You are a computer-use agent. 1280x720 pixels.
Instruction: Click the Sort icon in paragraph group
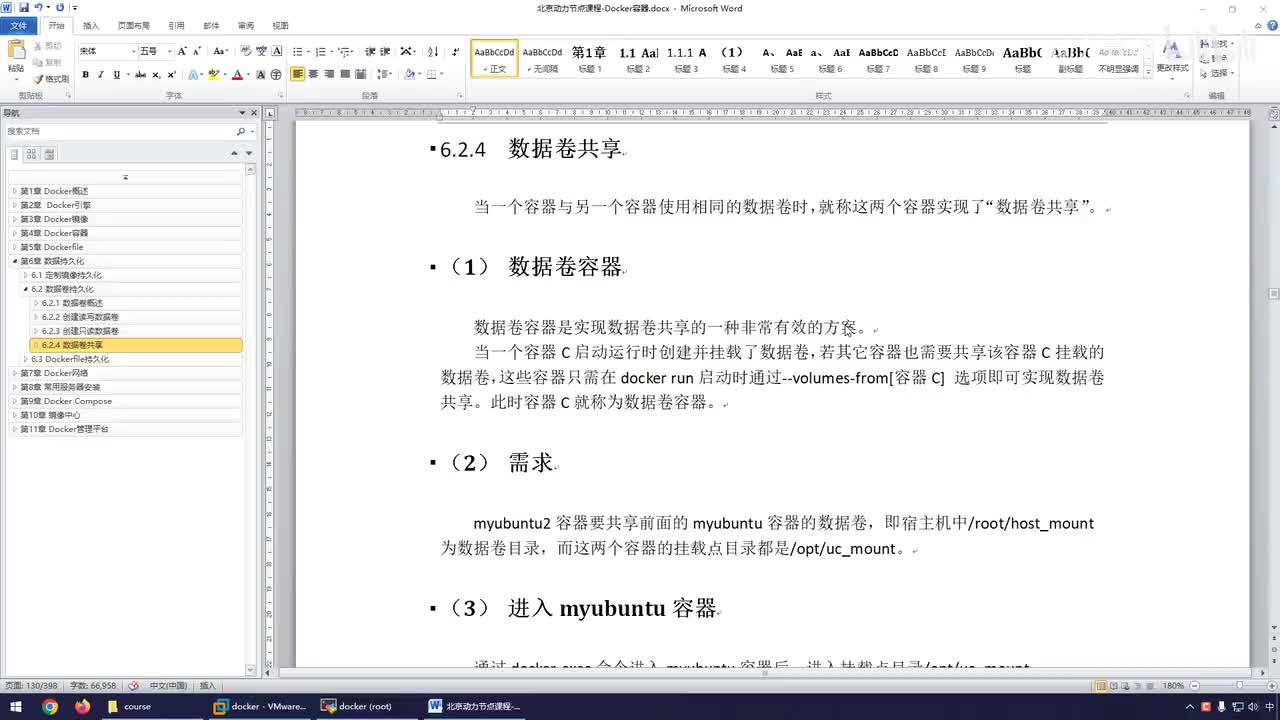click(433, 51)
